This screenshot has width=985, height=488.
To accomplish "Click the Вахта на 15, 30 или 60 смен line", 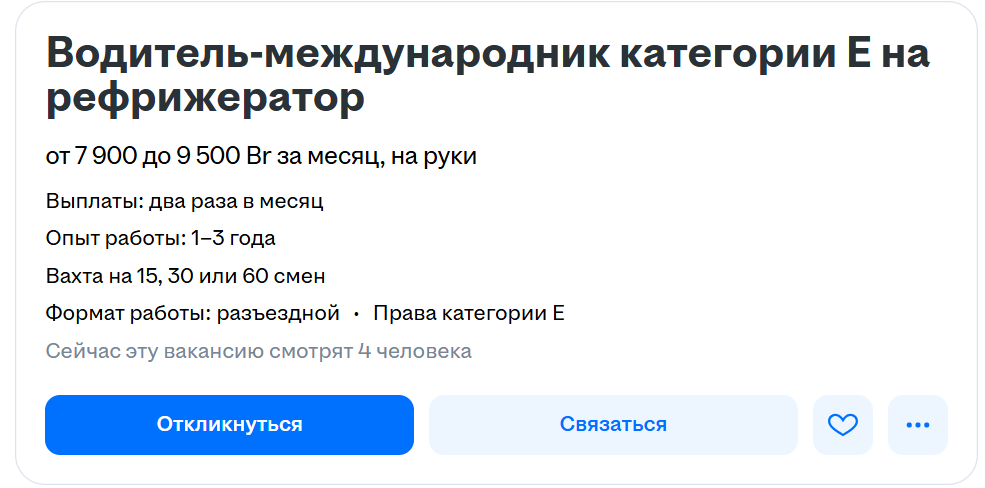I will click(186, 276).
